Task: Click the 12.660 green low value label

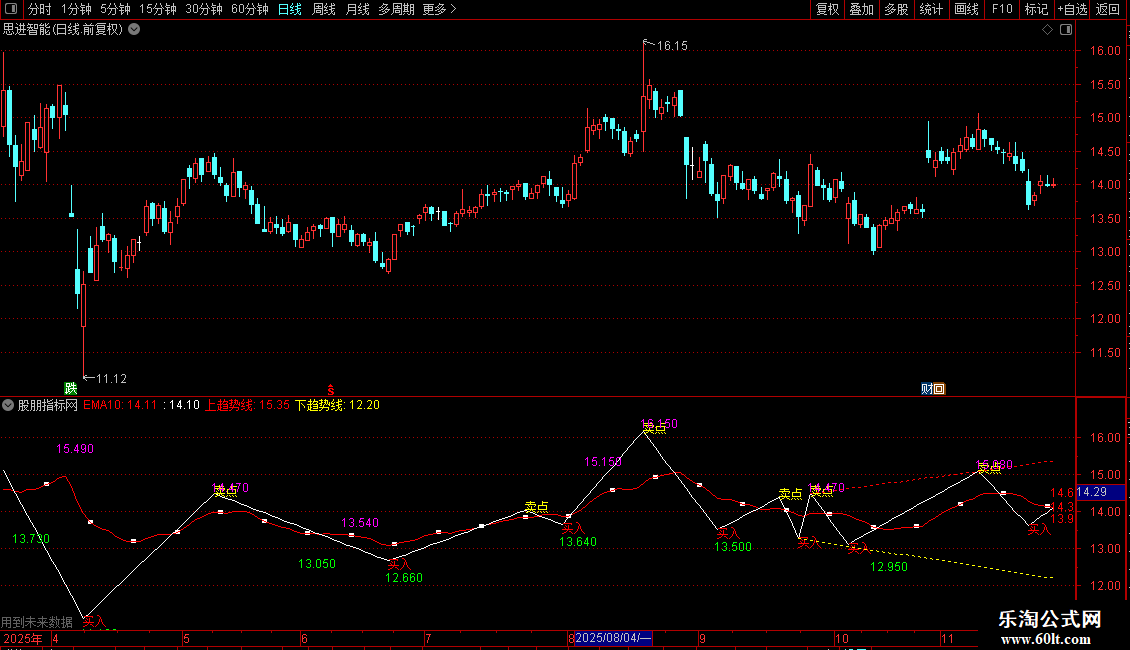Action: click(404, 578)
